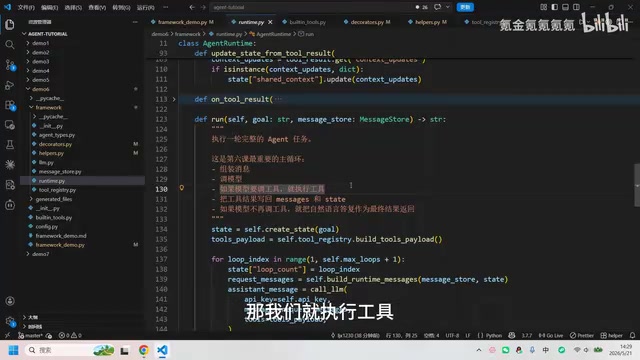Image resolution: width=640 pixels, height=360 pixels.
Task: Switch to the decorators.py tab
Action: [x=367, y=22]
